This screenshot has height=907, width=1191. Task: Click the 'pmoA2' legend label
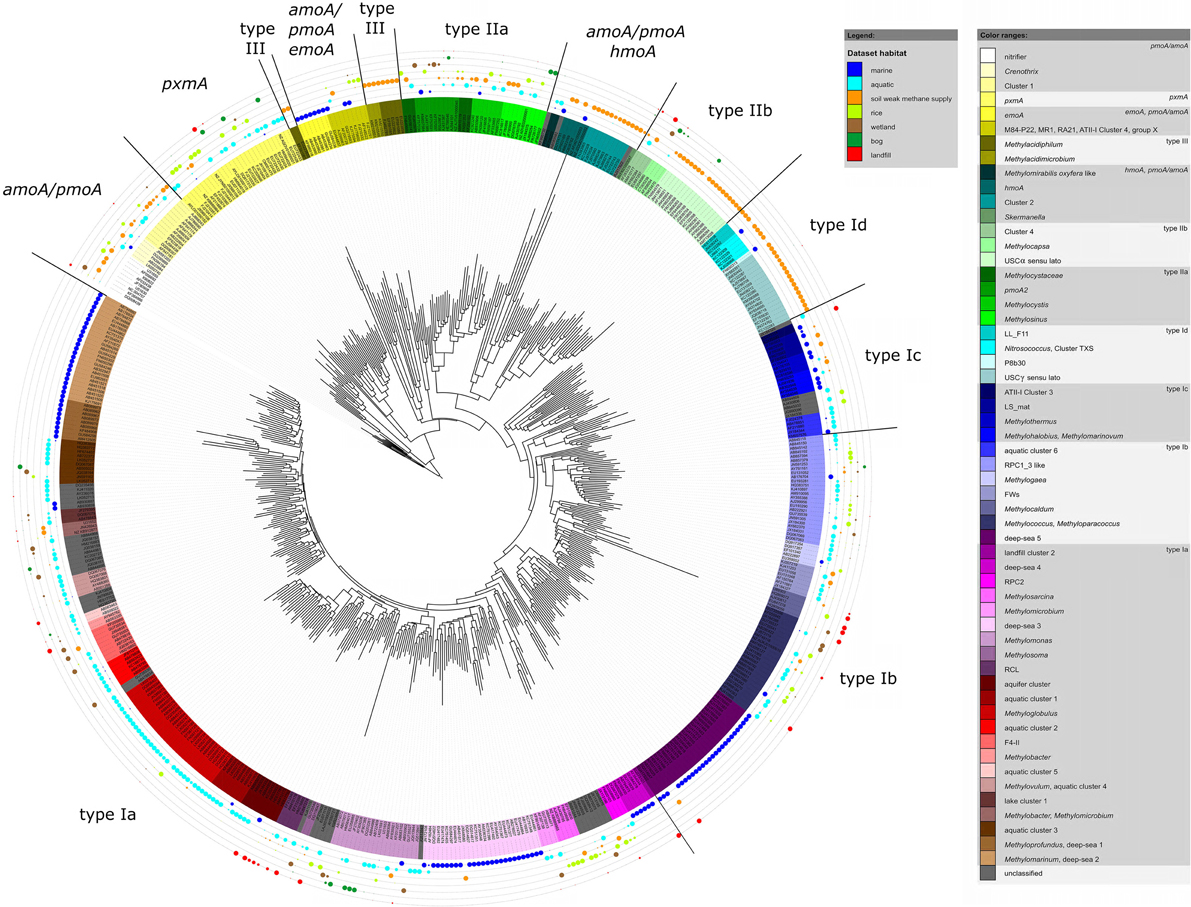pos(1016,290)
